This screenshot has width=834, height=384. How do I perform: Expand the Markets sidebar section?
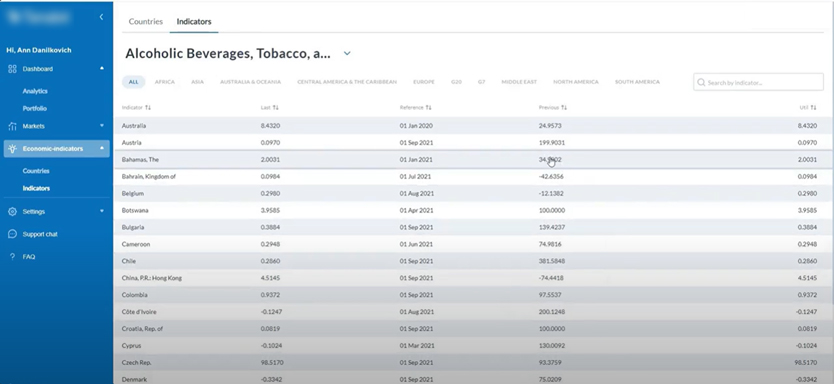(102, 126)
